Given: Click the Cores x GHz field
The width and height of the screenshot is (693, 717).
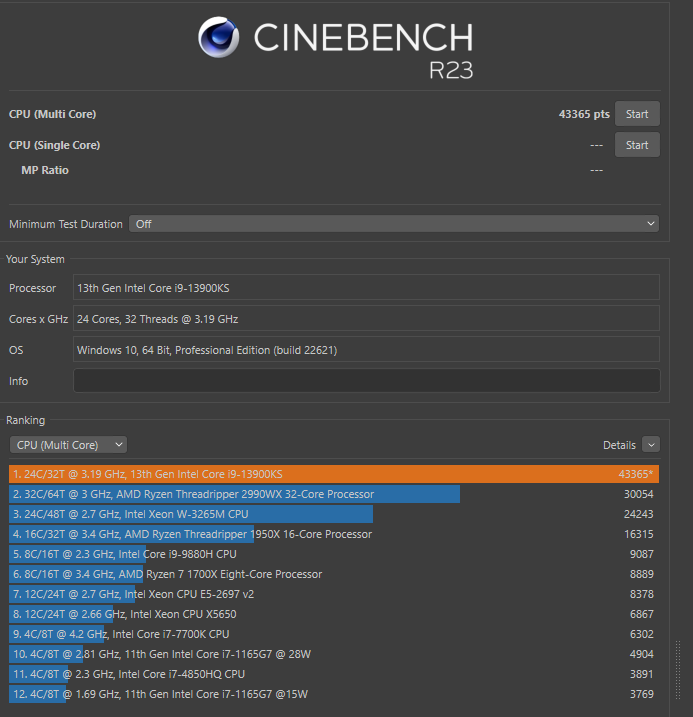Looking at the screenshot, I should coord(366,319).
